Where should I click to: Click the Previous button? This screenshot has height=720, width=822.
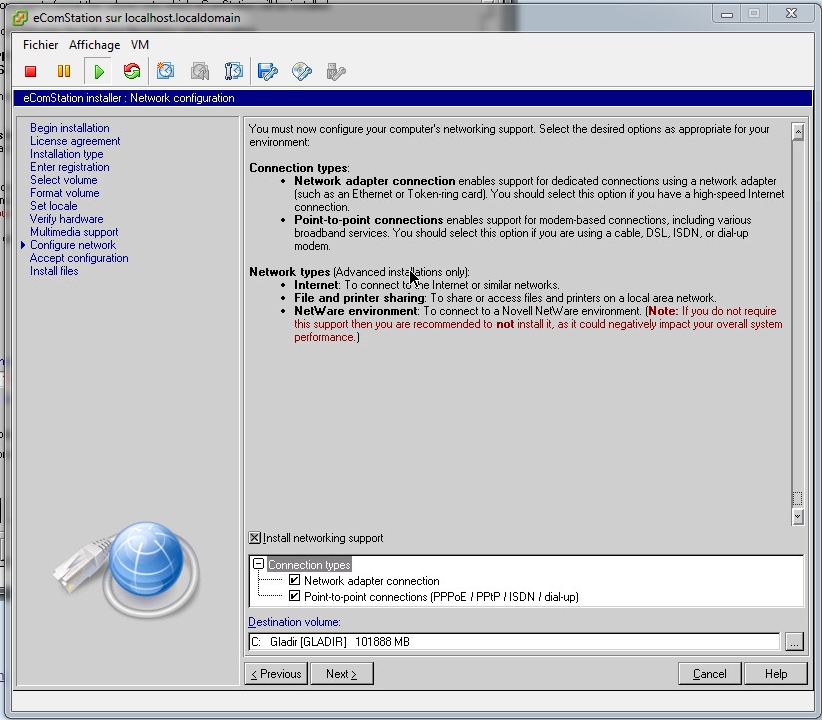pyautogui.click(x=276, y=674)
